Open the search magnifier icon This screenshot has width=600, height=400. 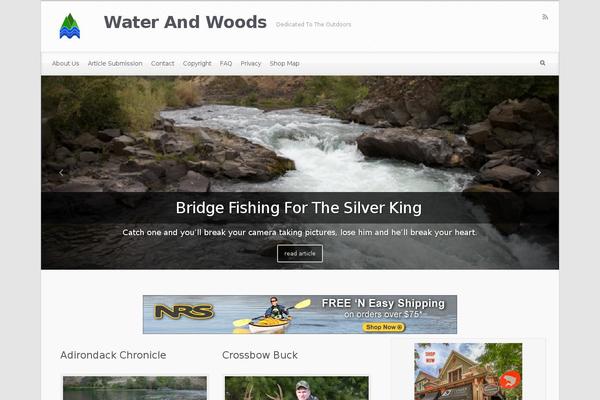543,63
